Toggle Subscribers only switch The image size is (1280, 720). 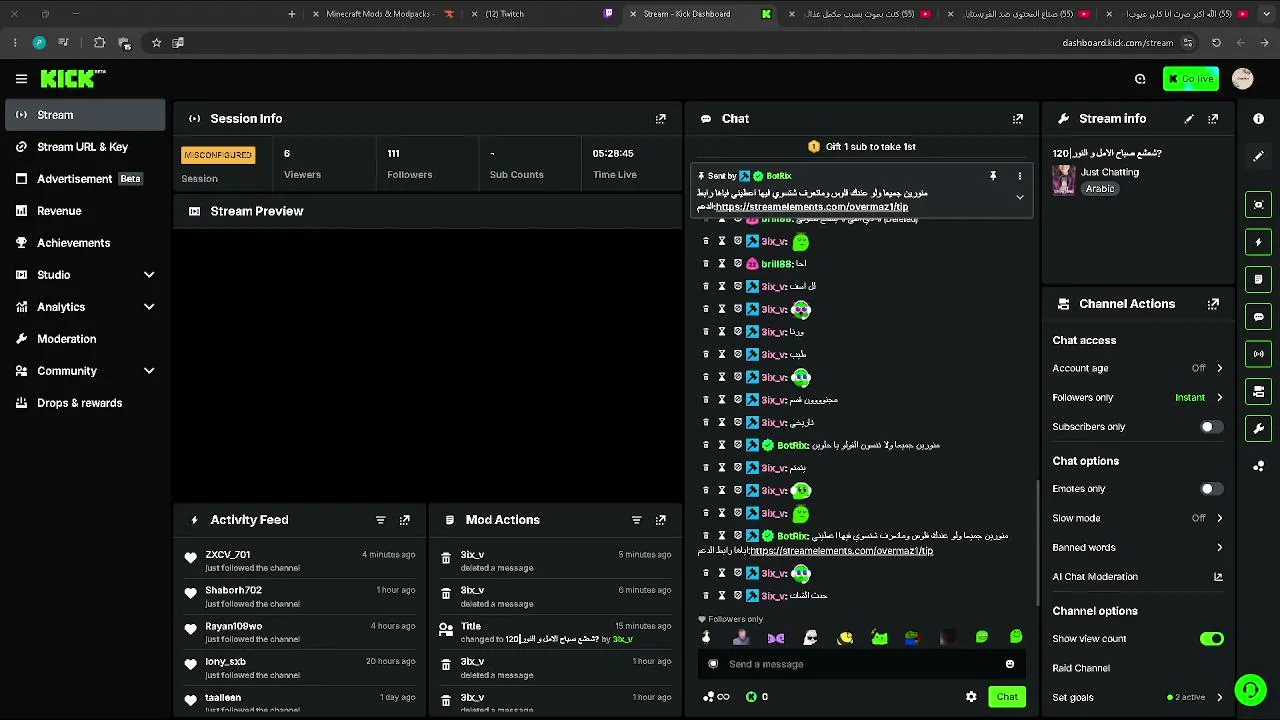(x=1211, y=427)
